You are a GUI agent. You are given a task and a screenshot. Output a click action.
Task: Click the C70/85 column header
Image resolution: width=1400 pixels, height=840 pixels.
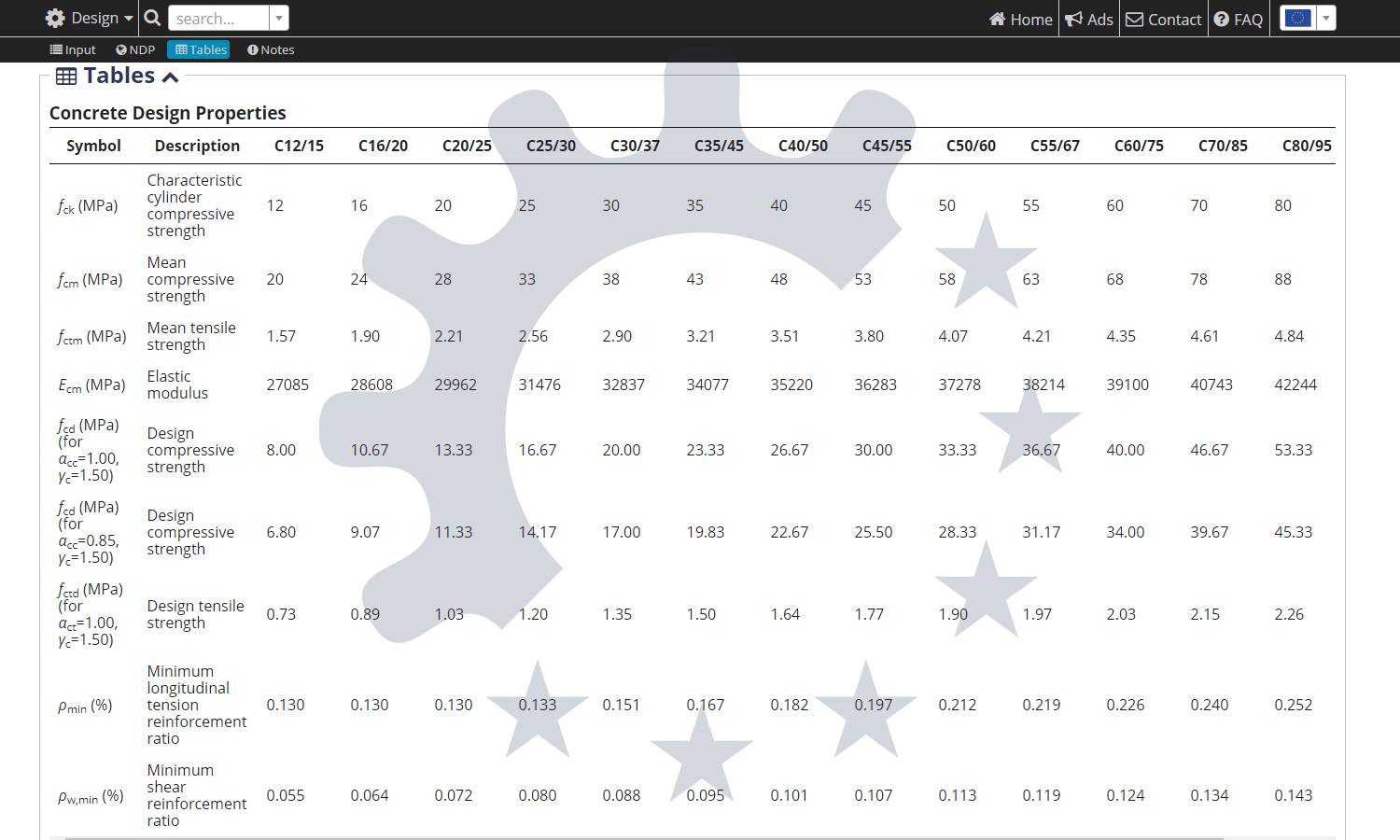pyautogui.click(x=1223, y=146)
